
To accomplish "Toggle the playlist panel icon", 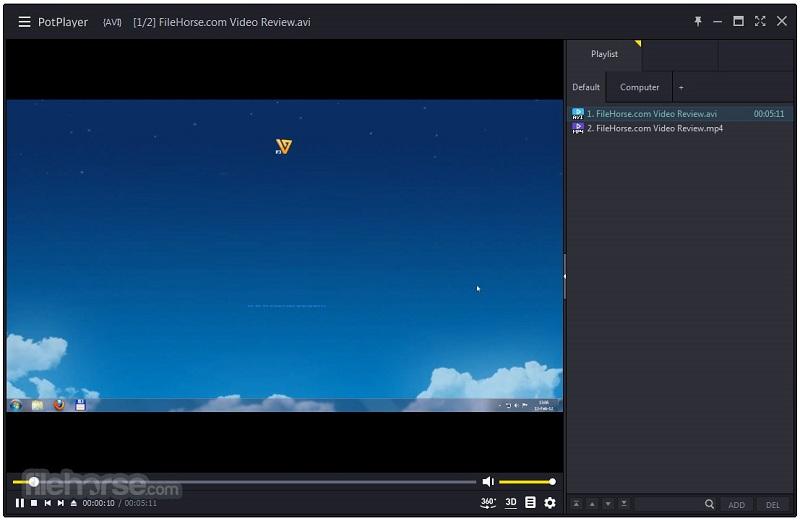I will click(530, 503).
